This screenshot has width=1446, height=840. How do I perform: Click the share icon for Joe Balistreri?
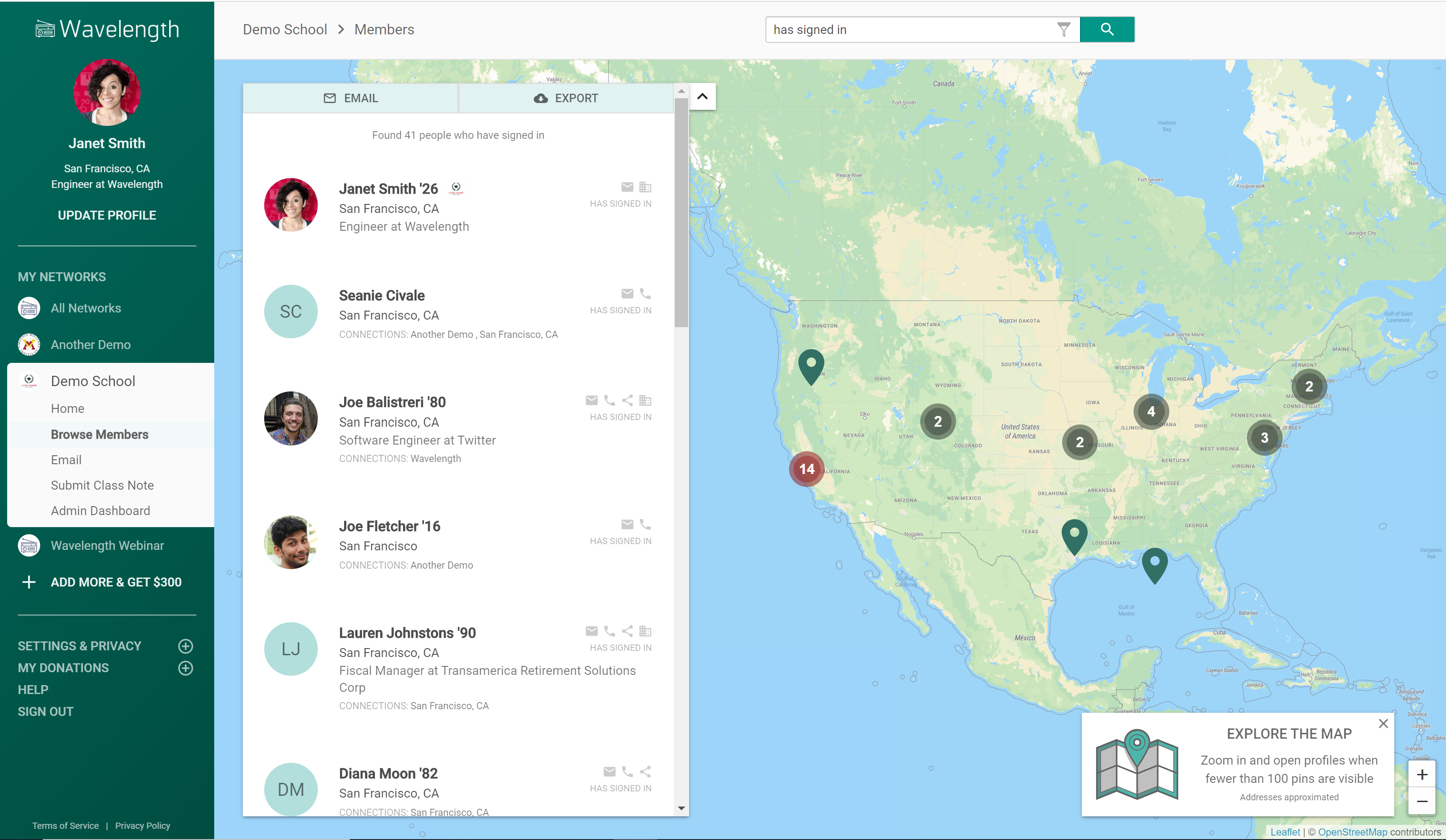click(x=627, y=400)
